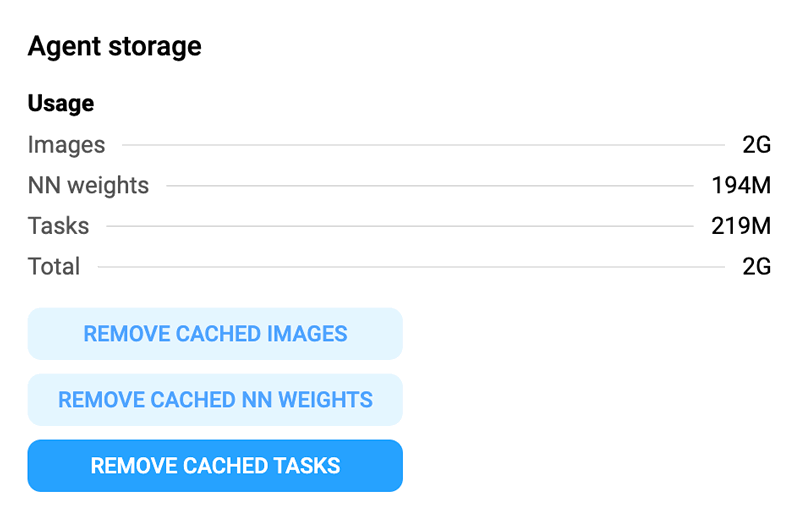
Task: Select the Usage subheading
Action: coord(61,104)
